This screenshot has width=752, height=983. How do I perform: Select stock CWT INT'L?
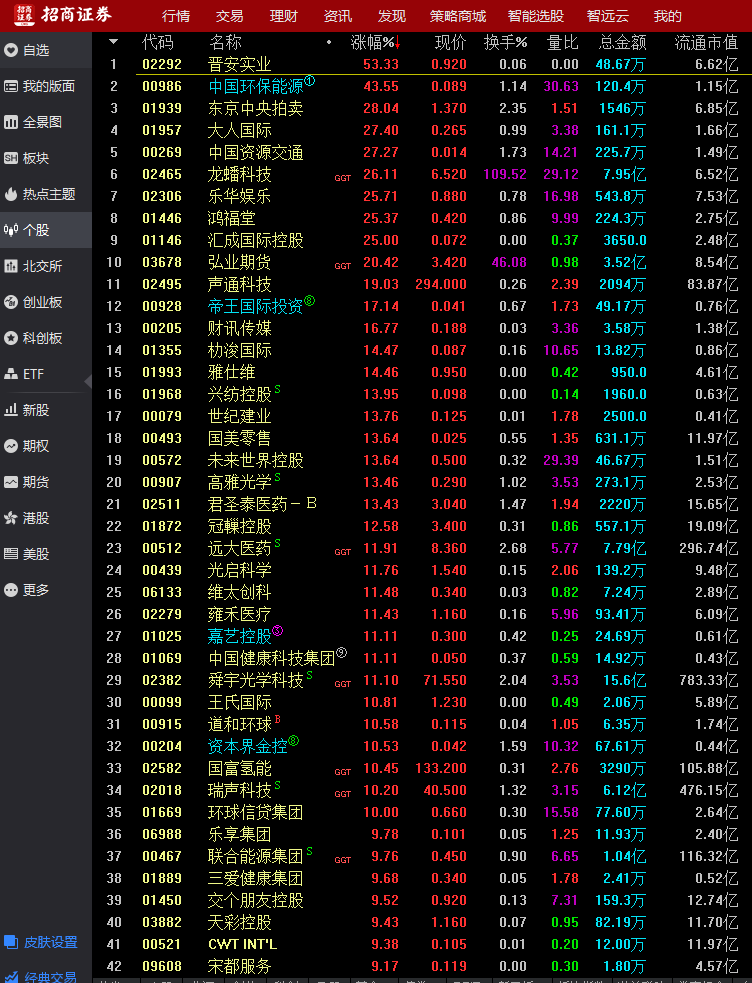pos(243,944)
